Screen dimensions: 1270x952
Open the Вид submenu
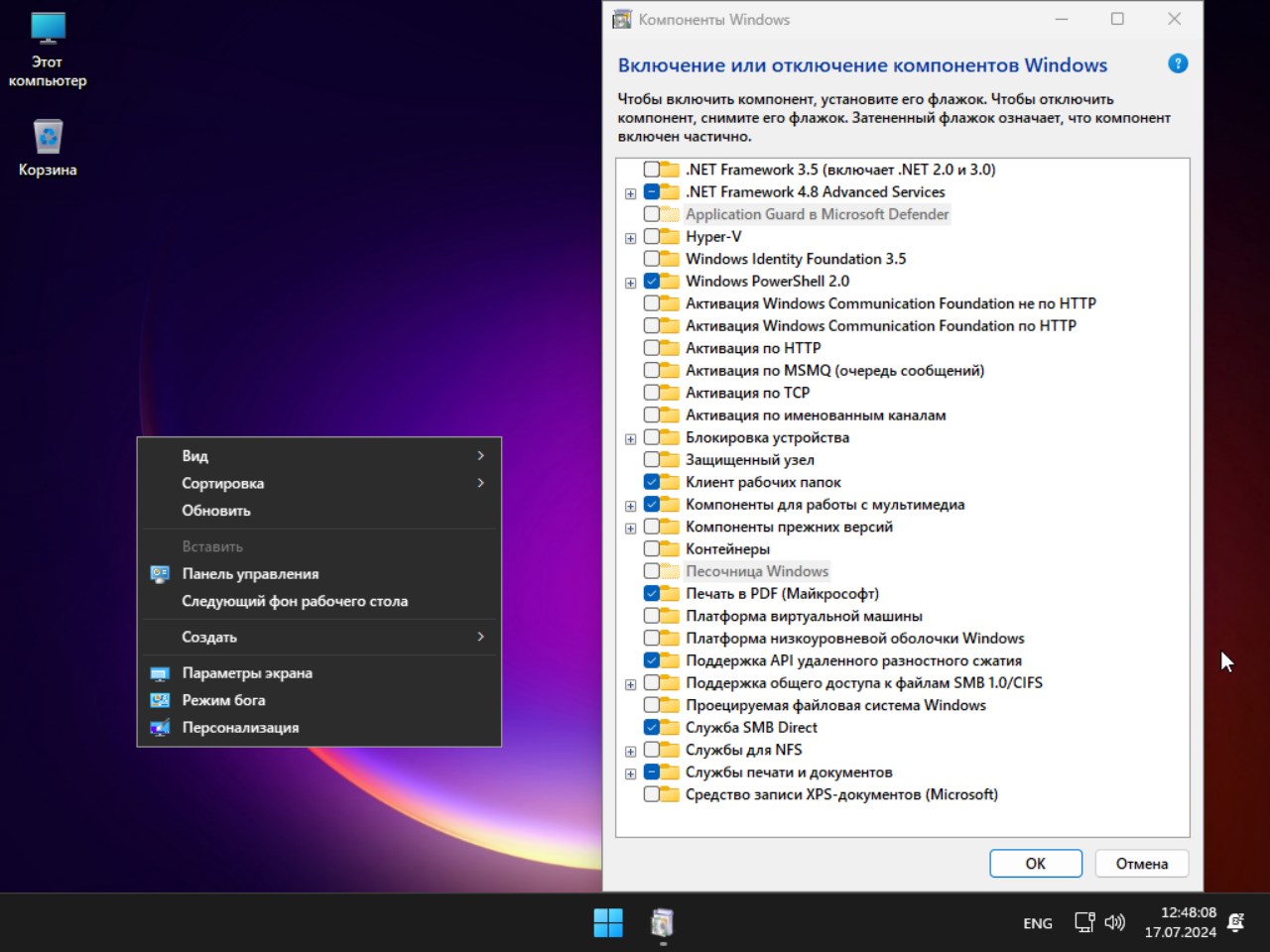coord(318,456)
